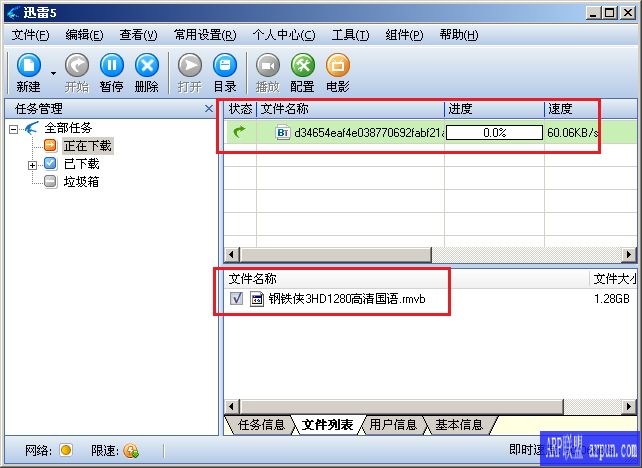Screen dimensions: 642x468
Task: Click the 文件大小 column header
Action: pyautogui.click(x=615, y=279)
